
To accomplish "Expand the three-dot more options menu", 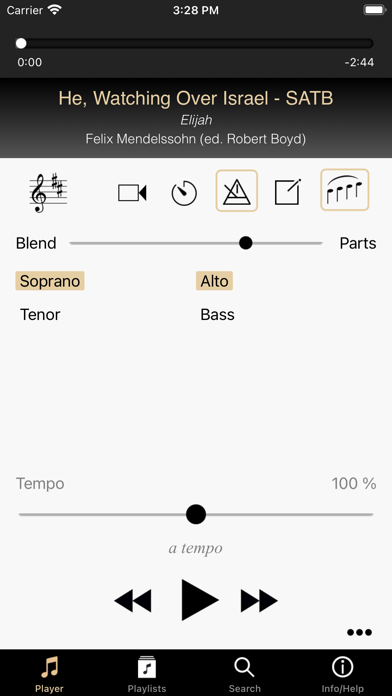I will point(359,632).
